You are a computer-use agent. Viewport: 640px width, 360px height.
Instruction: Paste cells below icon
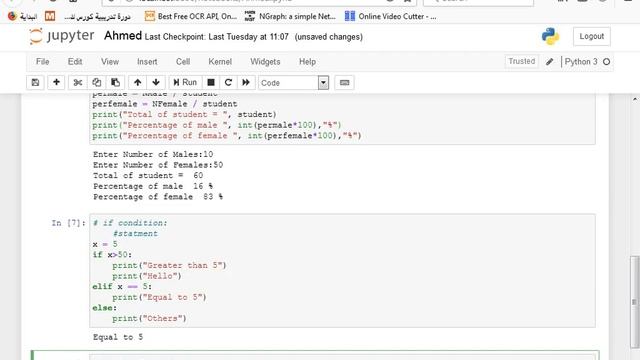115,82
